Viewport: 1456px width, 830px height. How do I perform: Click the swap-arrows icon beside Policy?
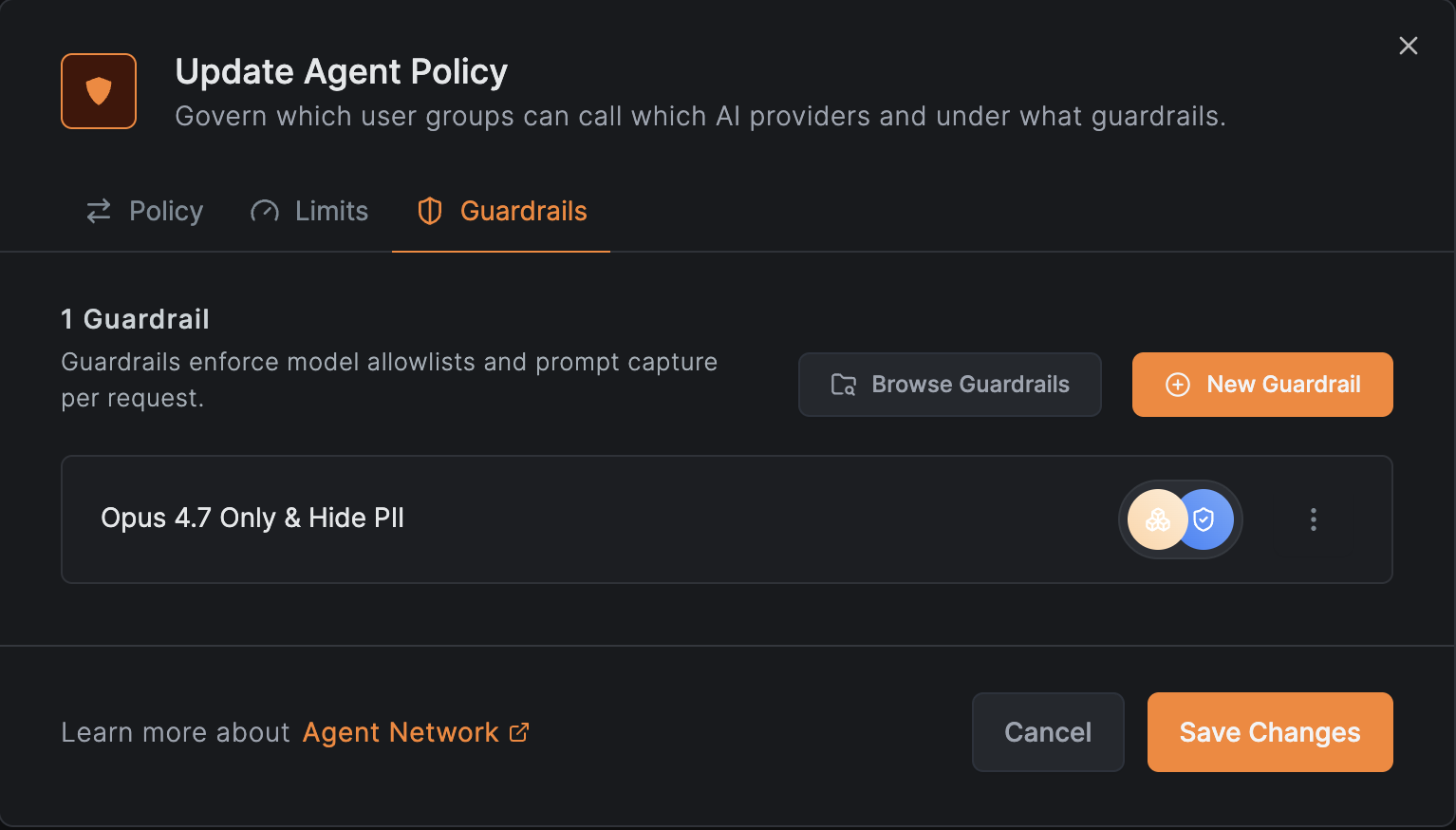[x=99, y=211]
